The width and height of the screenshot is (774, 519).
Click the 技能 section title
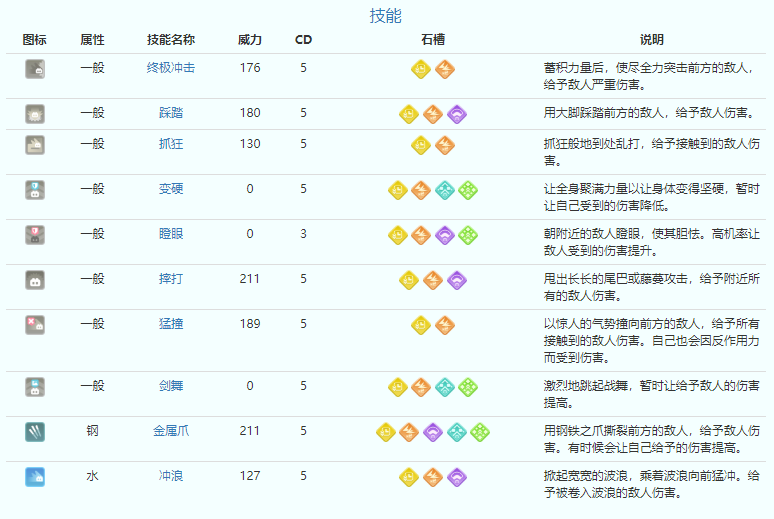386,15
